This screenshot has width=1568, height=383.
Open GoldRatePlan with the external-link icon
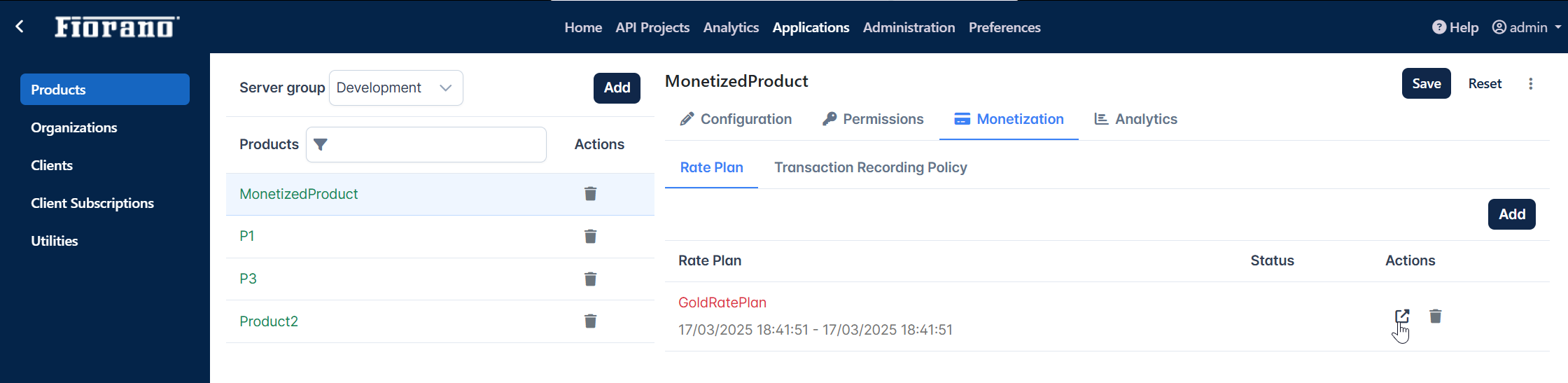click(x=1402, y=316)
